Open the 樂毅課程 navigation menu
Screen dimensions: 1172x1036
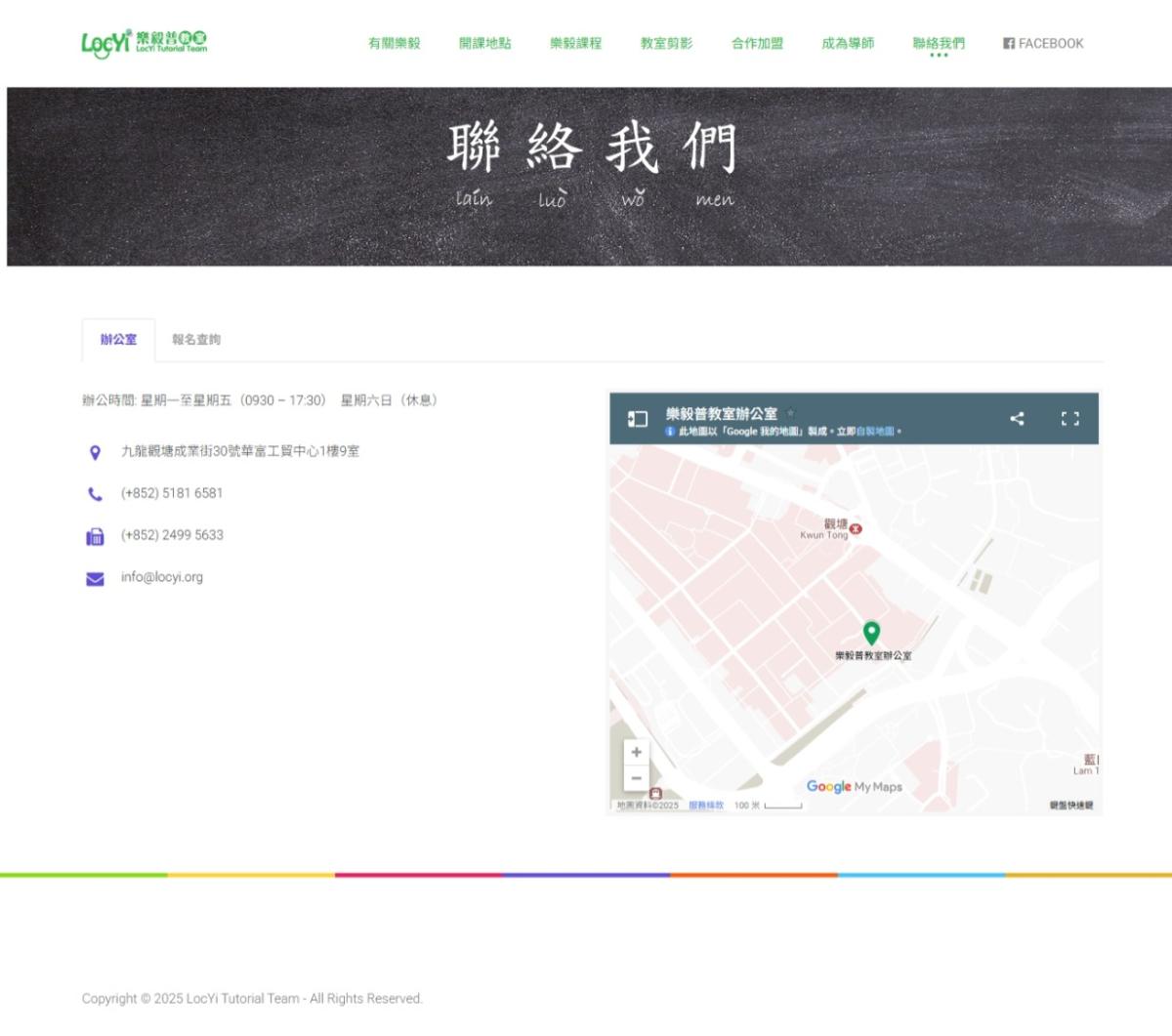coord(575,43)
